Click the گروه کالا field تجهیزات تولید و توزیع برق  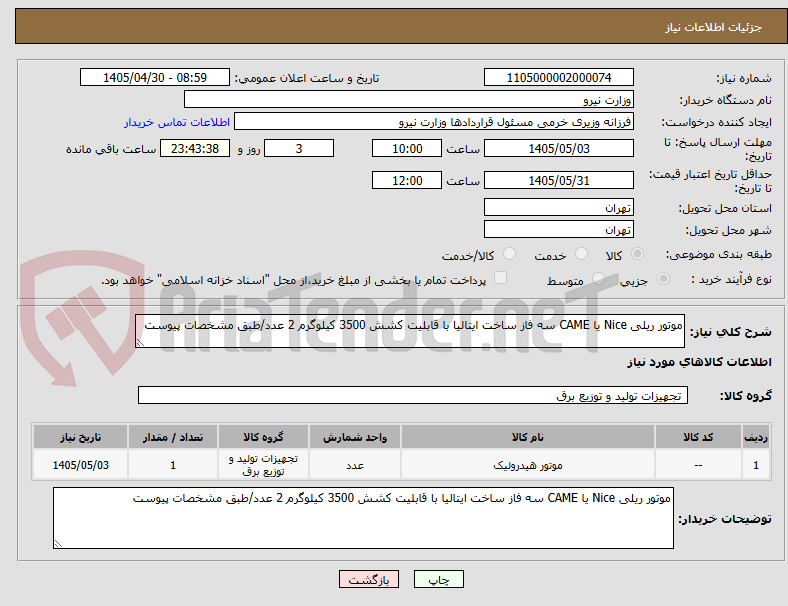tap(413, 395)
